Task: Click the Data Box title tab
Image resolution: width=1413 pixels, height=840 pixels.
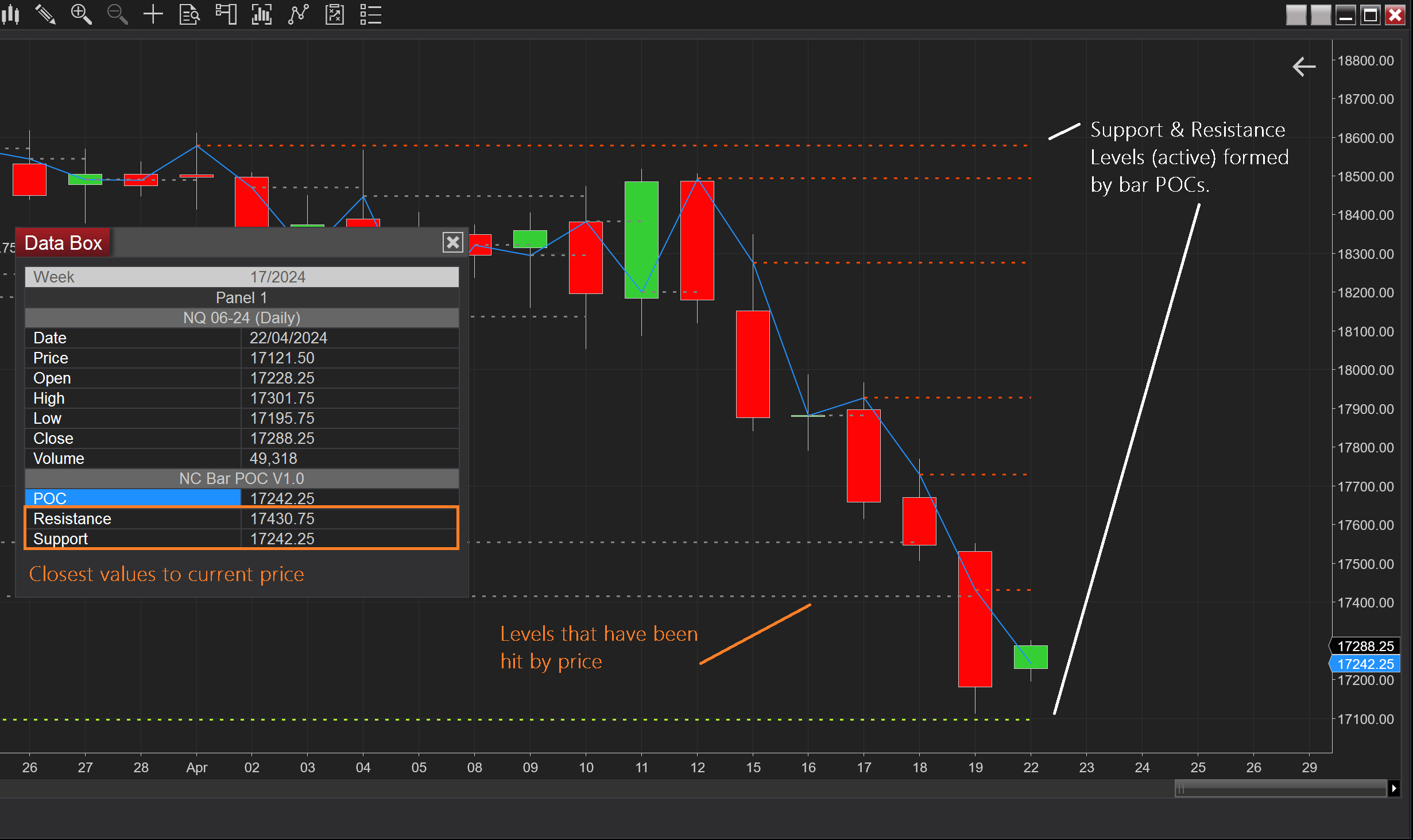Action: coord(63,243)
